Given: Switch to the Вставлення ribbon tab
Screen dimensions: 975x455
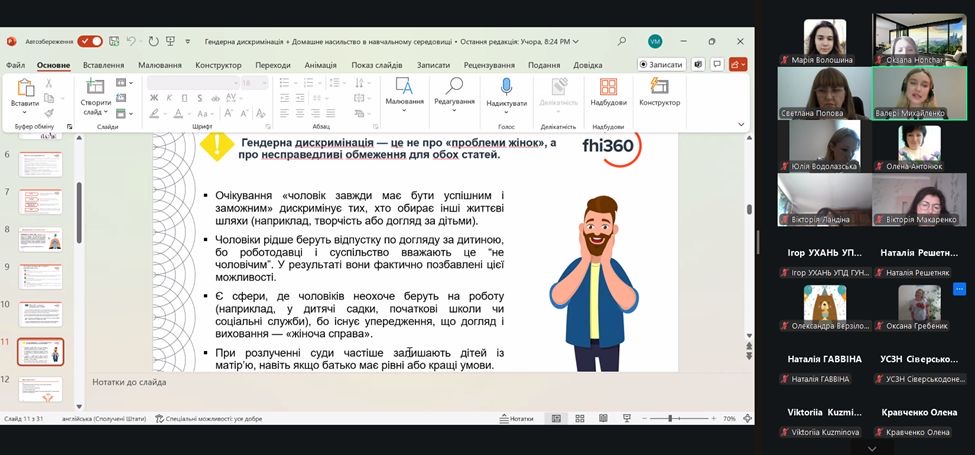Looking at the screenshot, I should click(x=104, y=65).
